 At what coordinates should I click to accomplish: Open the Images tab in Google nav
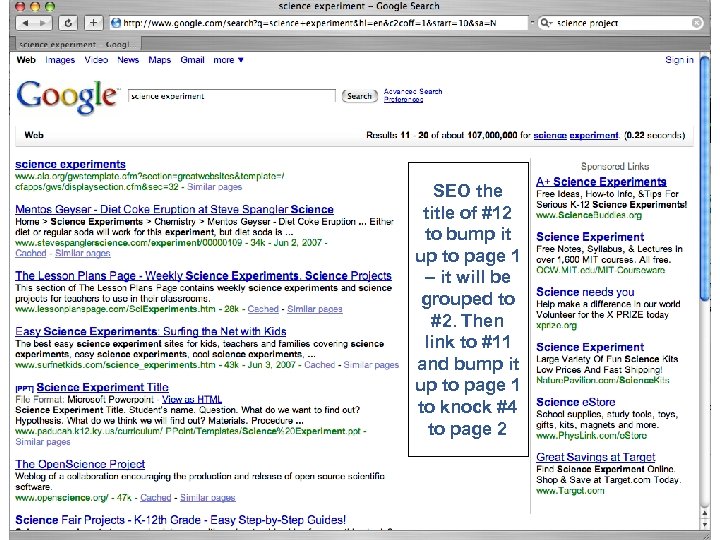60,60
